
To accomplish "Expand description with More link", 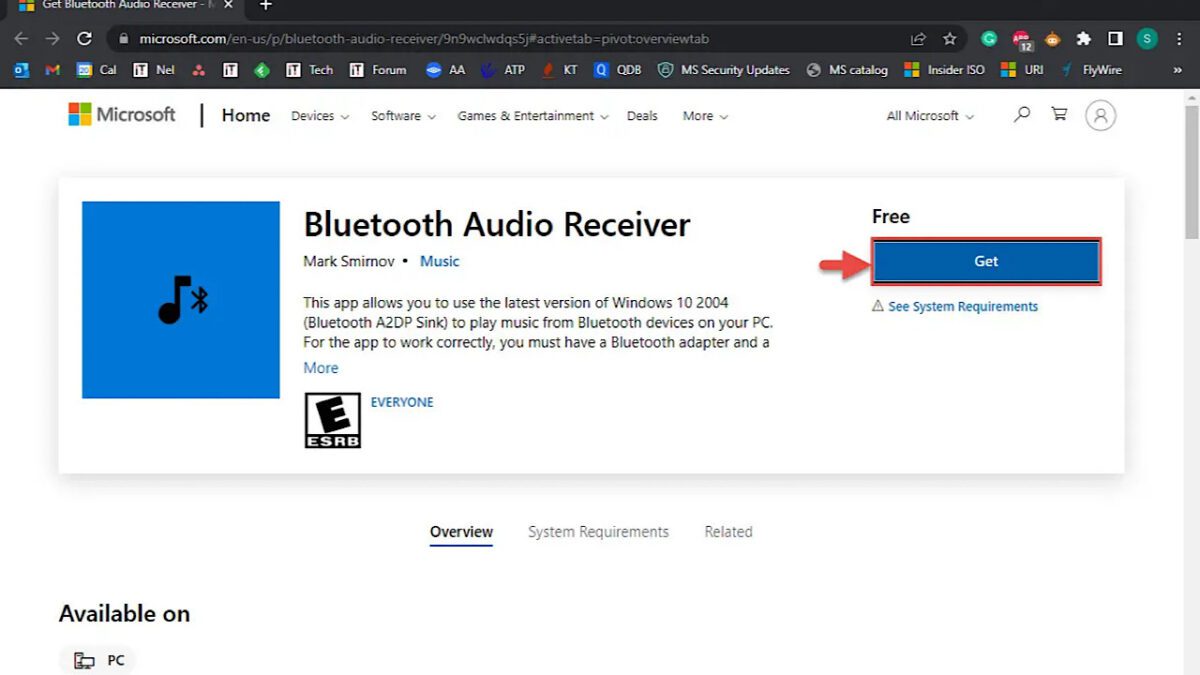I will (321, 368).
